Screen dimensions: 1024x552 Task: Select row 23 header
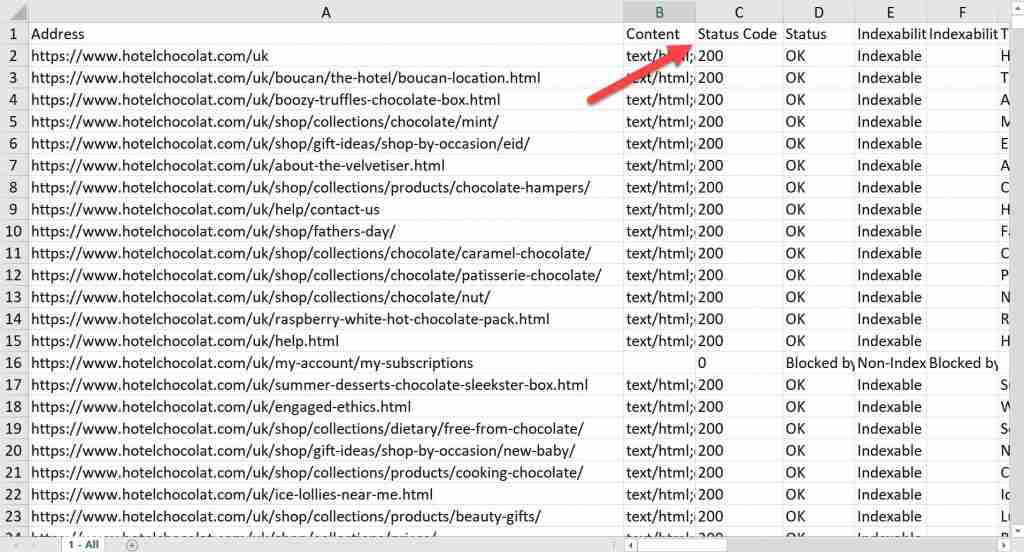14,516
